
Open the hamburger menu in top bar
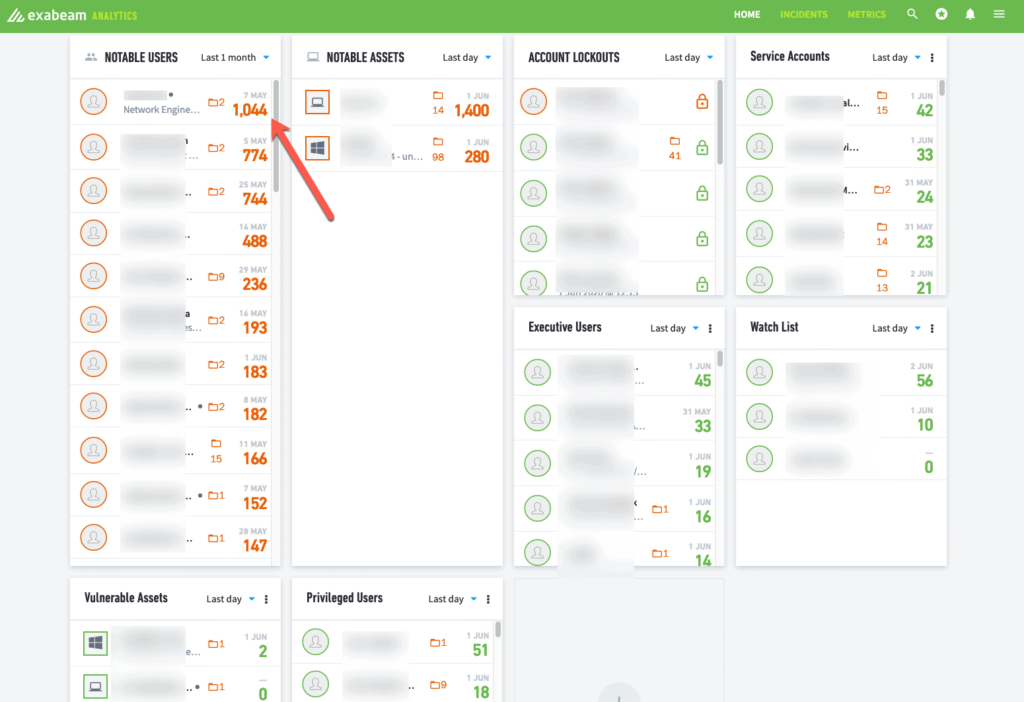999,15
